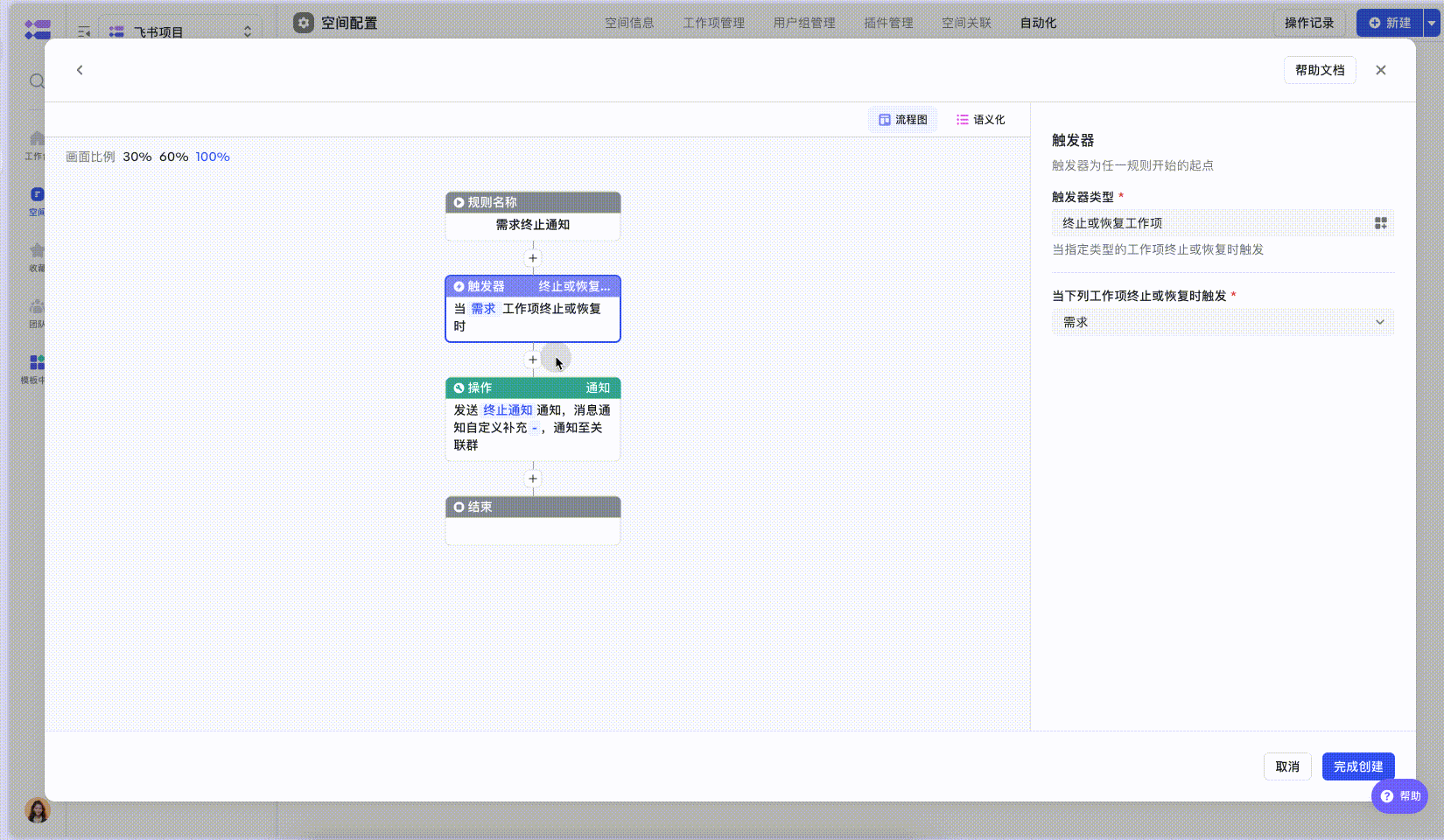Open the 空间关联 tab in the background page
The image size is (1444, 840).
pos(967,23)
